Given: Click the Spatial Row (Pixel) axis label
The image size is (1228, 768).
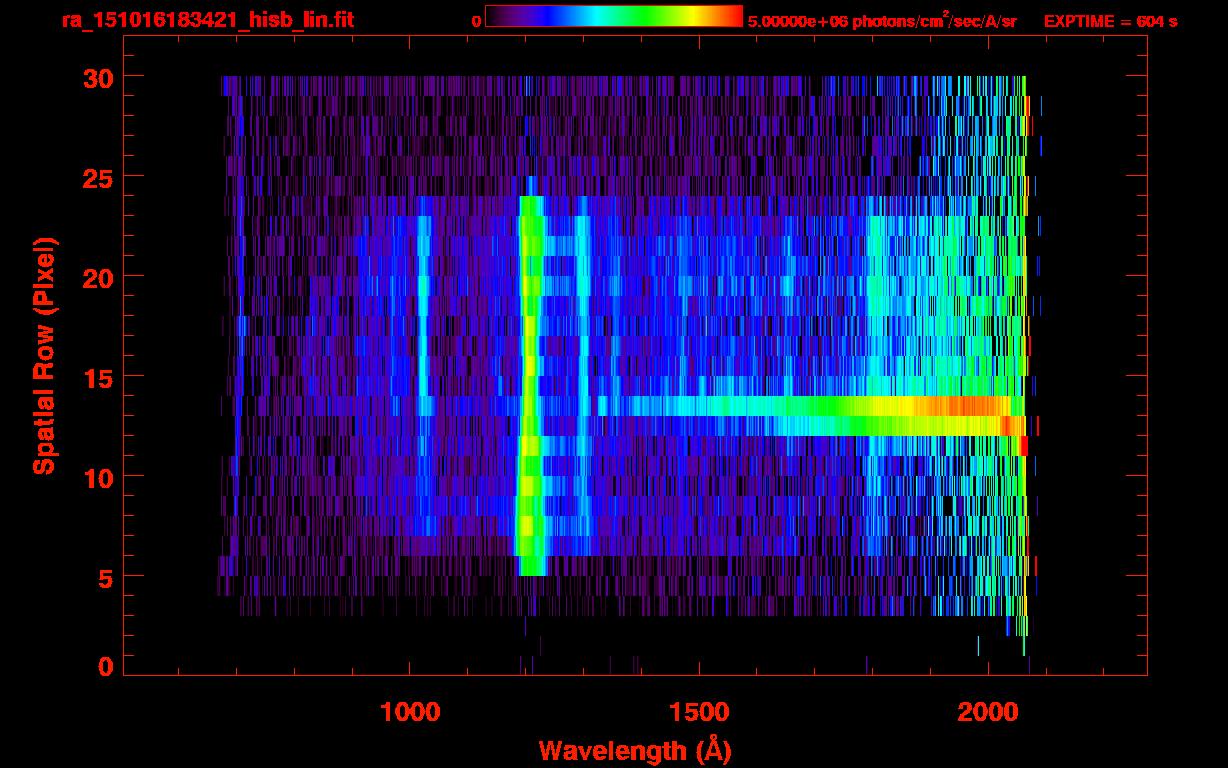Looking at the screenshot, I should 44,356.
